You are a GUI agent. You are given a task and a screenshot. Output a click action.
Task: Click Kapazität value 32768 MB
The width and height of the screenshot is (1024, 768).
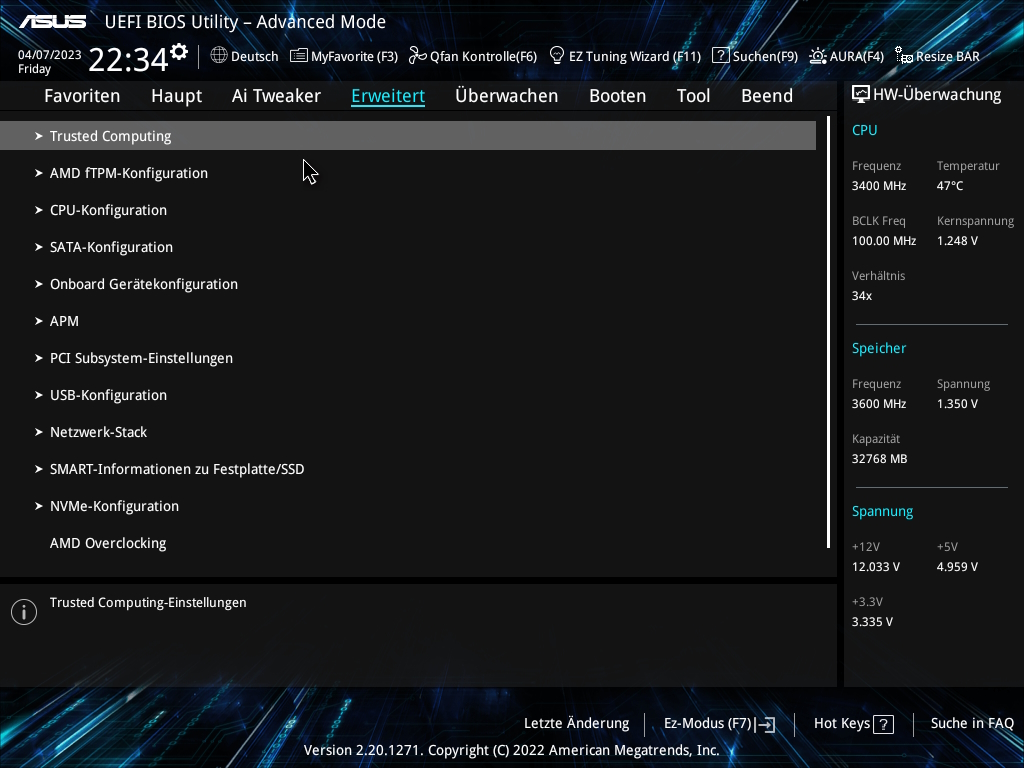click(x=879, y=459)
